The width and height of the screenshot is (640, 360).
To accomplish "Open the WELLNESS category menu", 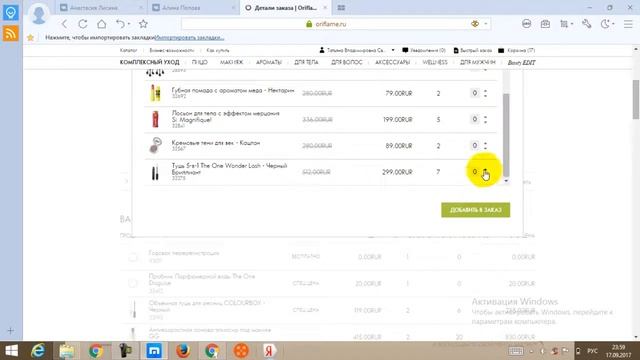I will click(x=435, y=62).
